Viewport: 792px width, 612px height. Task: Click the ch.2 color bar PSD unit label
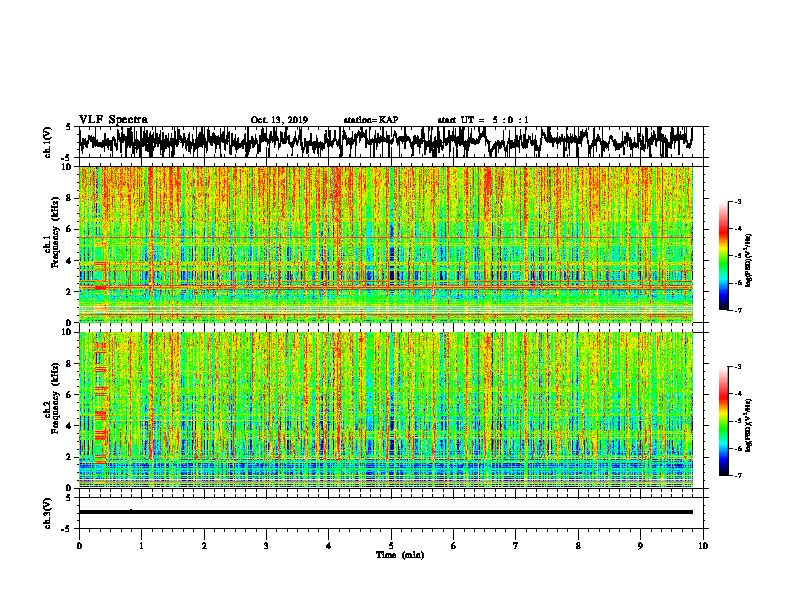click(x=749, y=425)
